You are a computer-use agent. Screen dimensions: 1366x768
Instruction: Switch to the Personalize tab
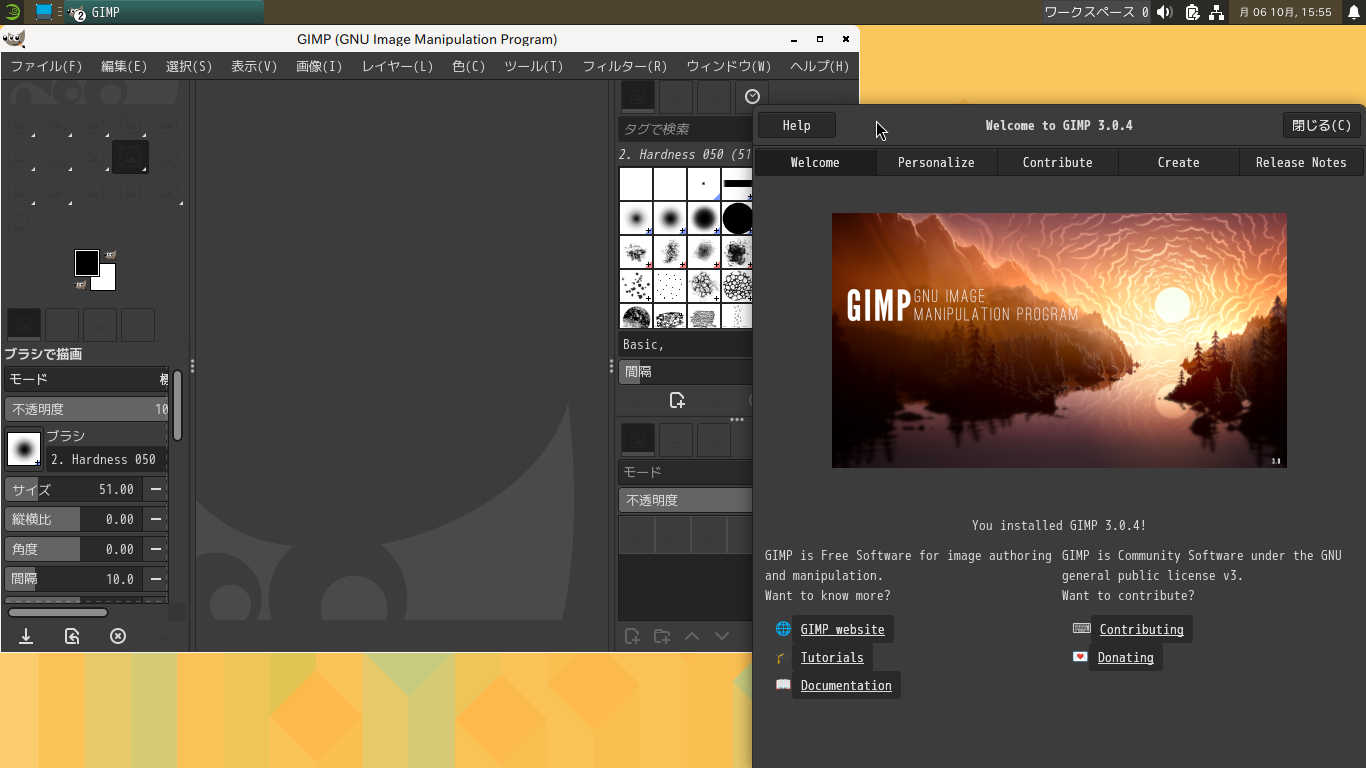[x=936, y=162]
